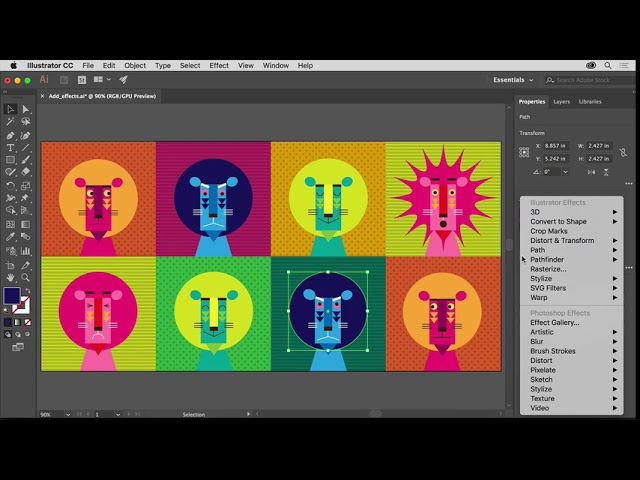Click the dark blue Fill color swatch
Screen dimensions: 640x480
[11, 296]
